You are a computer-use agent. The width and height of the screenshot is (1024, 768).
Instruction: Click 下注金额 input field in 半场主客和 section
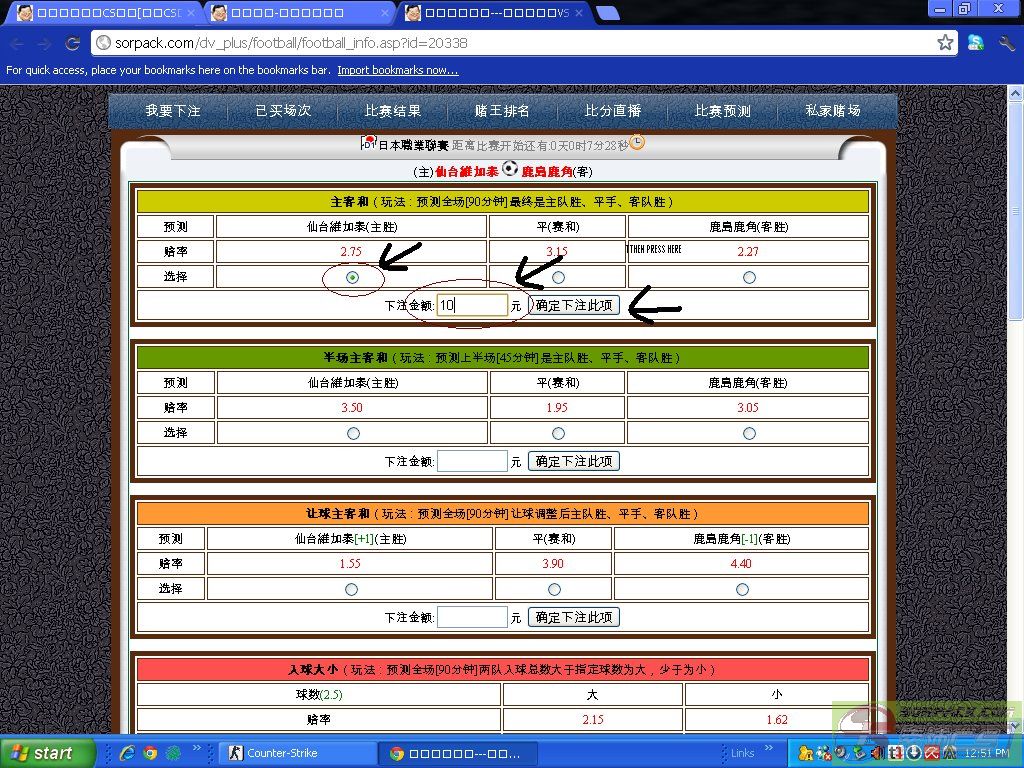(x=472, y=461)
